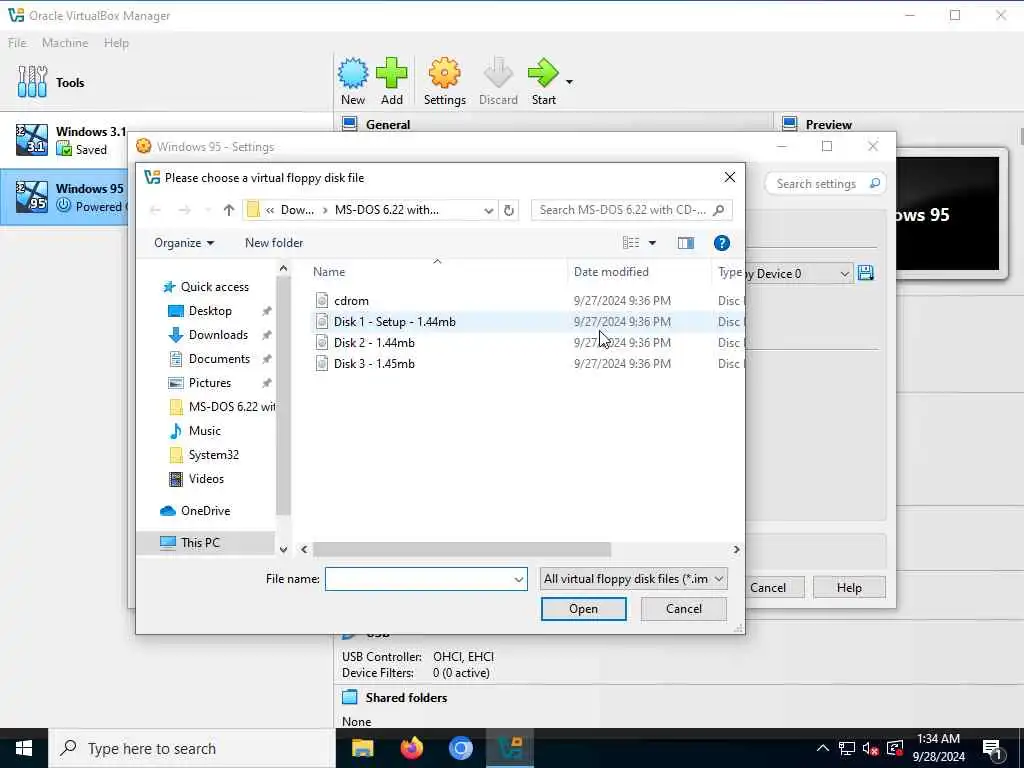
Task: Click the Start green arrow icon
Action: tap(543, 73)
